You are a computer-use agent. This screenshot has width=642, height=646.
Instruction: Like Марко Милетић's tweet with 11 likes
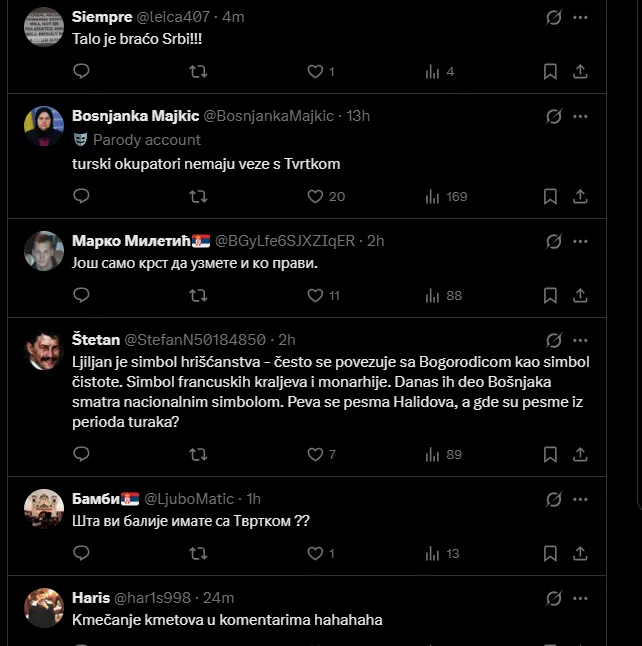[x=323, y=295]
